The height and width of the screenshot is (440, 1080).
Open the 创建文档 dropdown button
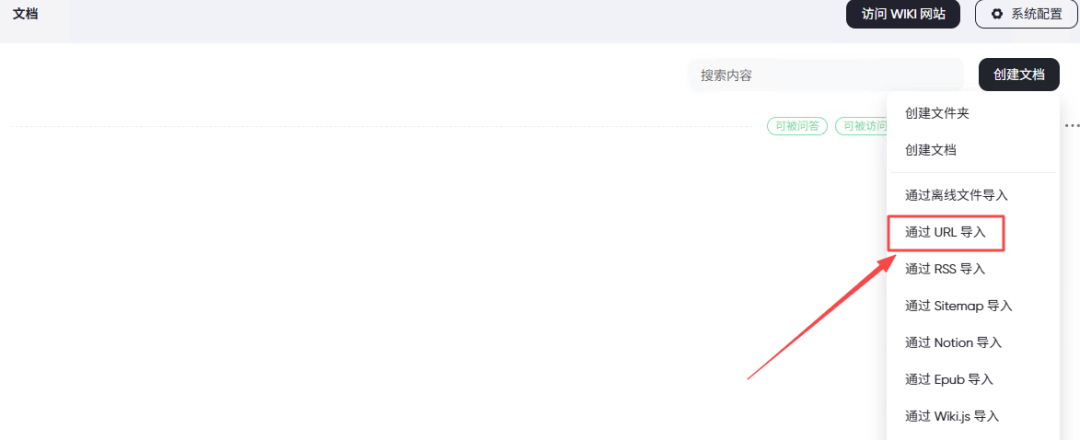coord(1019,74)
